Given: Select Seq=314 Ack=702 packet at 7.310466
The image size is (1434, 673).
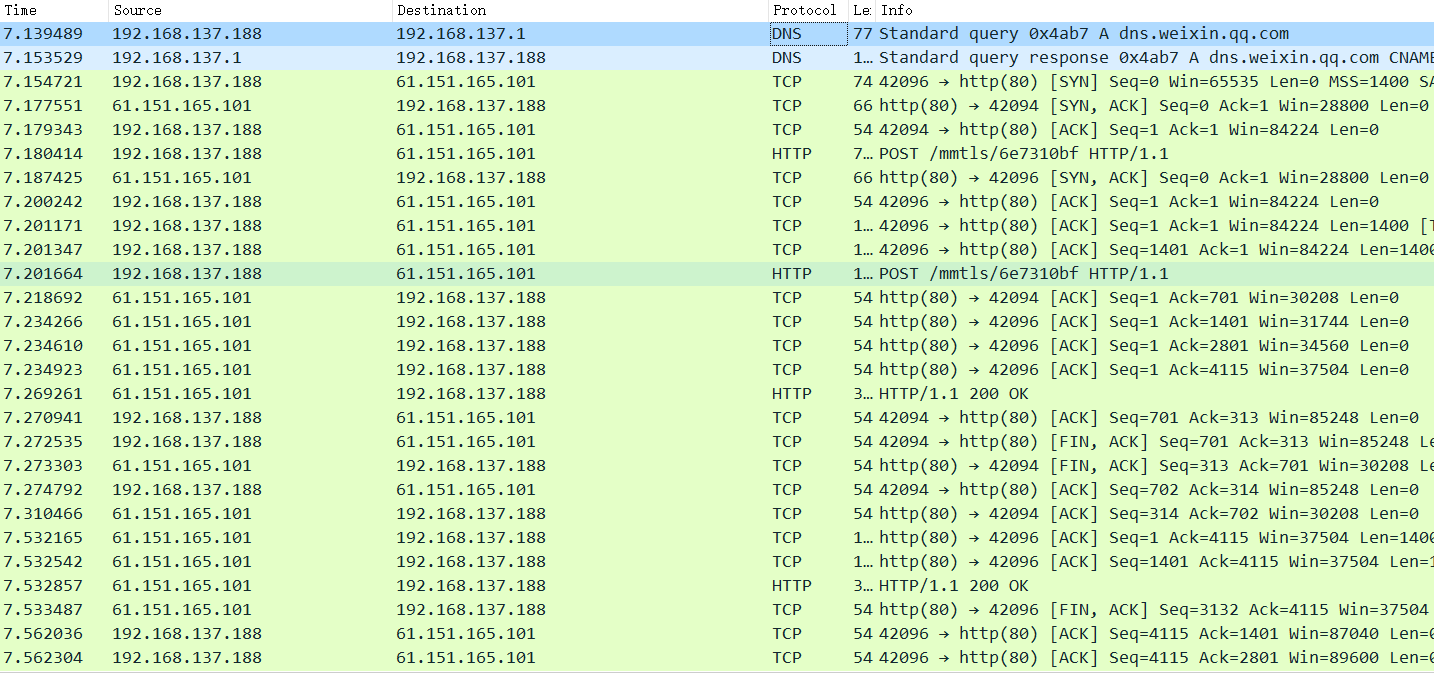Looking at the screenshot, I should [717, 514].
